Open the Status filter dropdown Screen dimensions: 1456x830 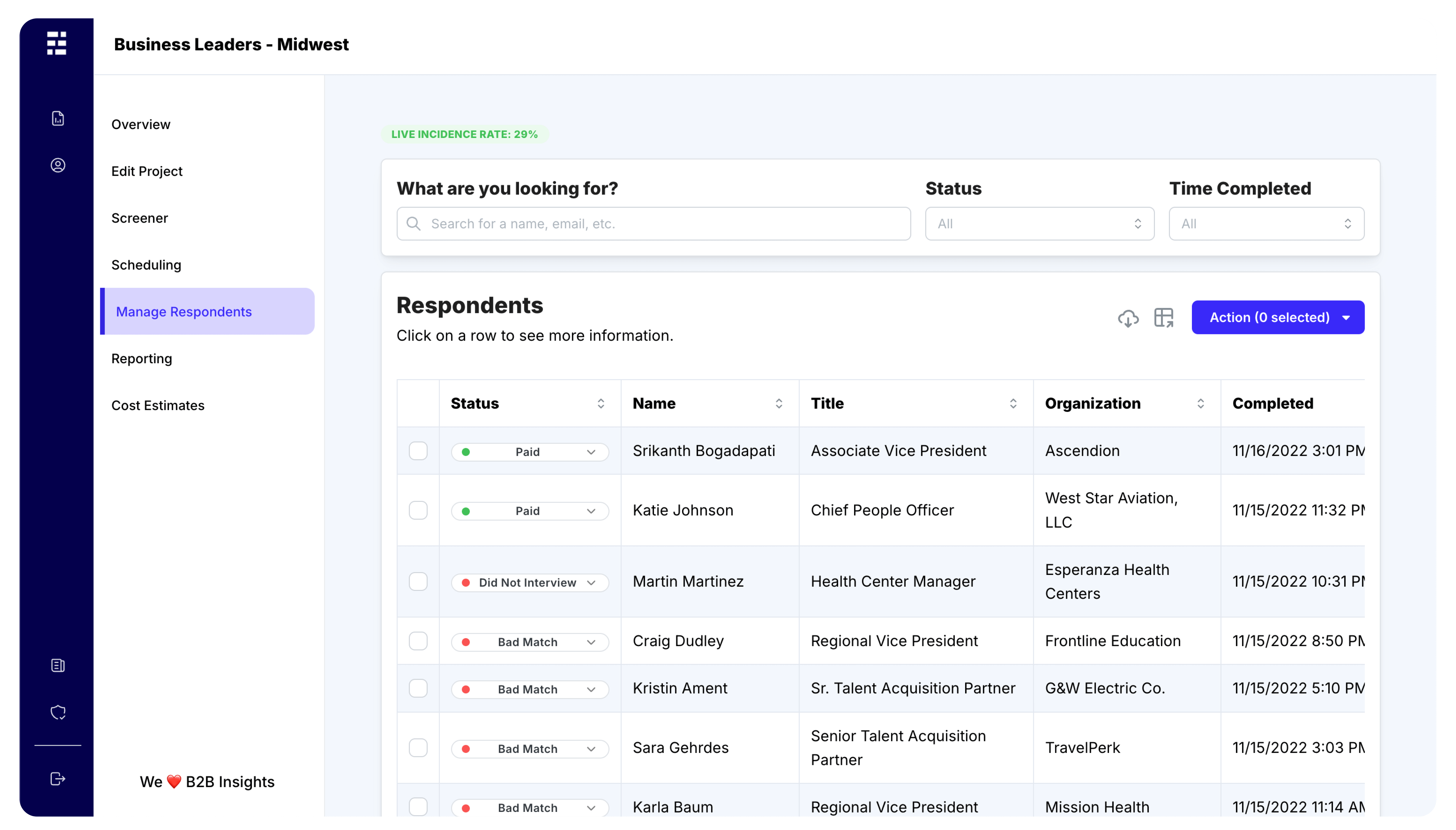tap(1039, 223)
